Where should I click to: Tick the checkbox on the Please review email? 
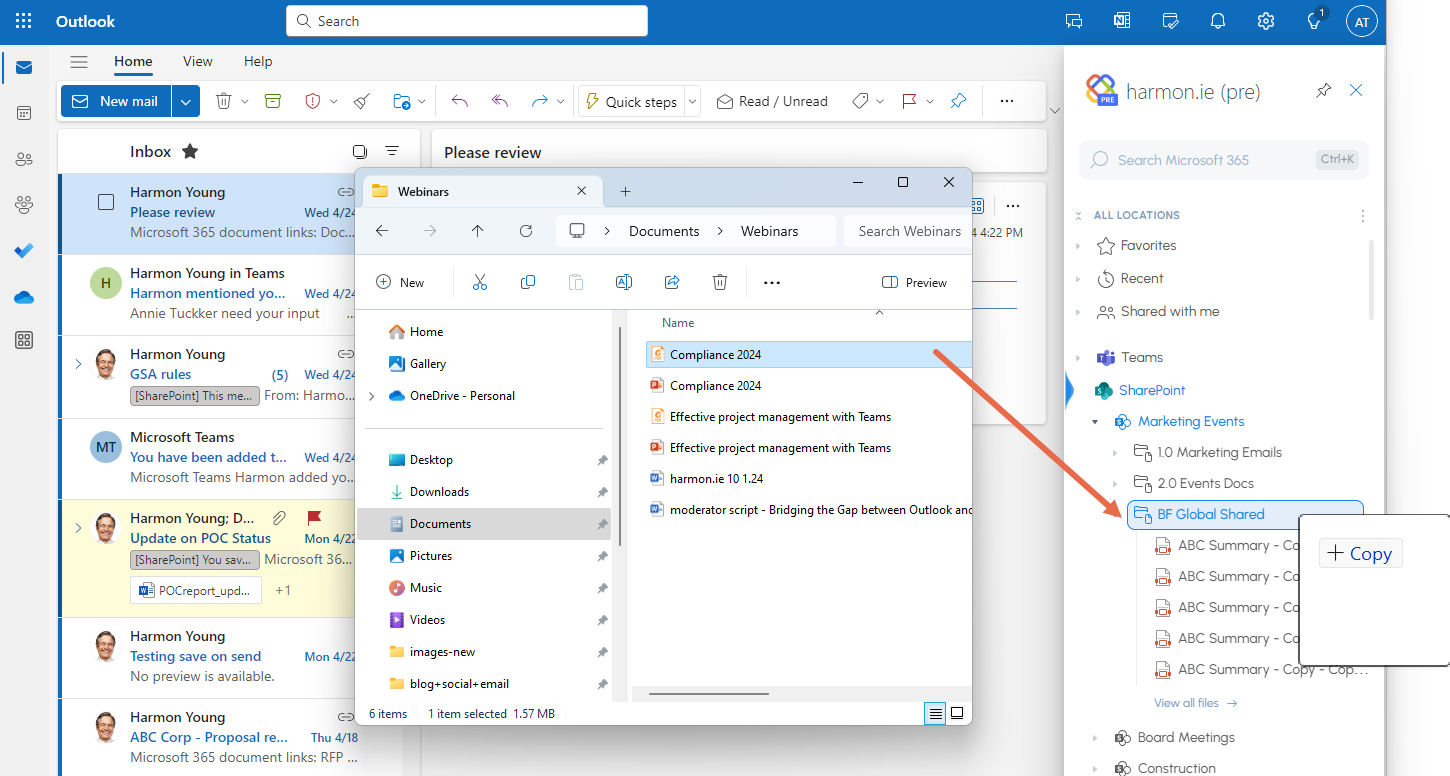[x=106, y=202]
